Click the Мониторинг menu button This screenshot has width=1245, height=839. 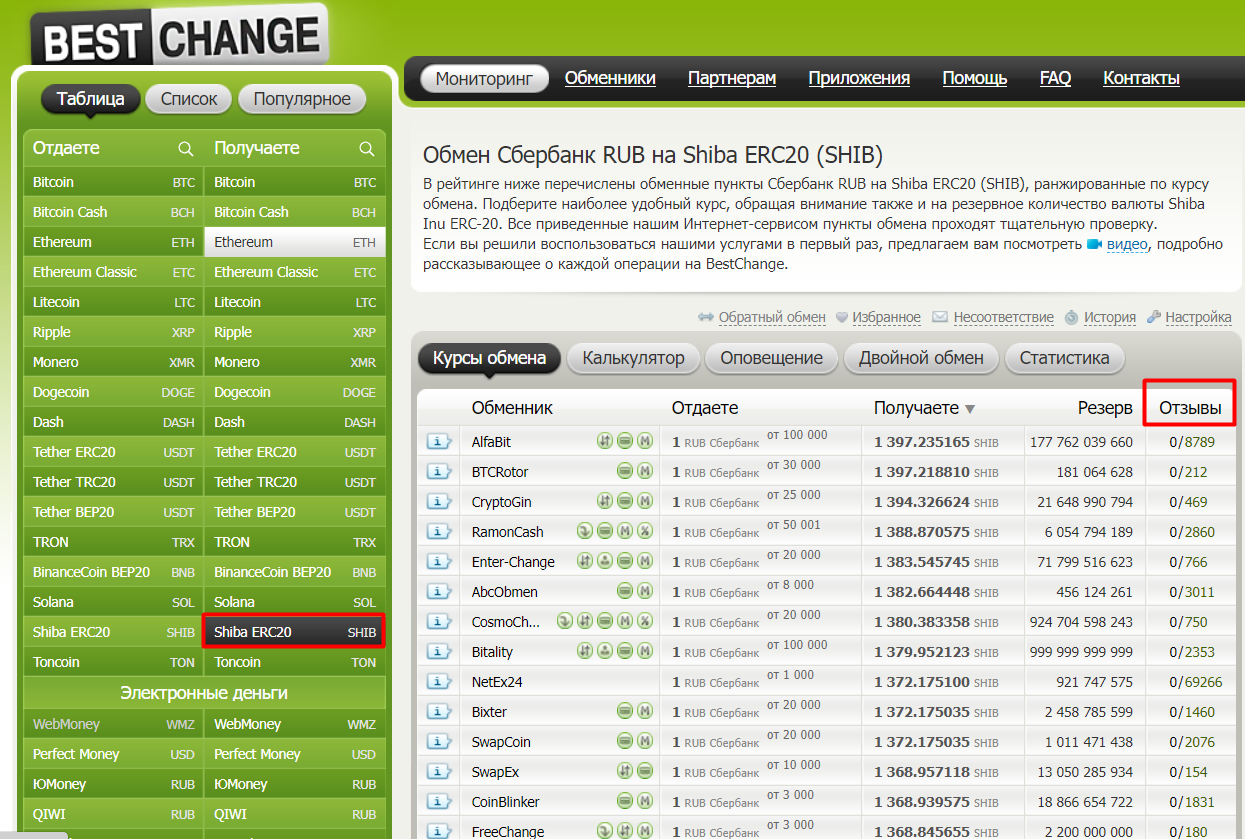[485, 78]
